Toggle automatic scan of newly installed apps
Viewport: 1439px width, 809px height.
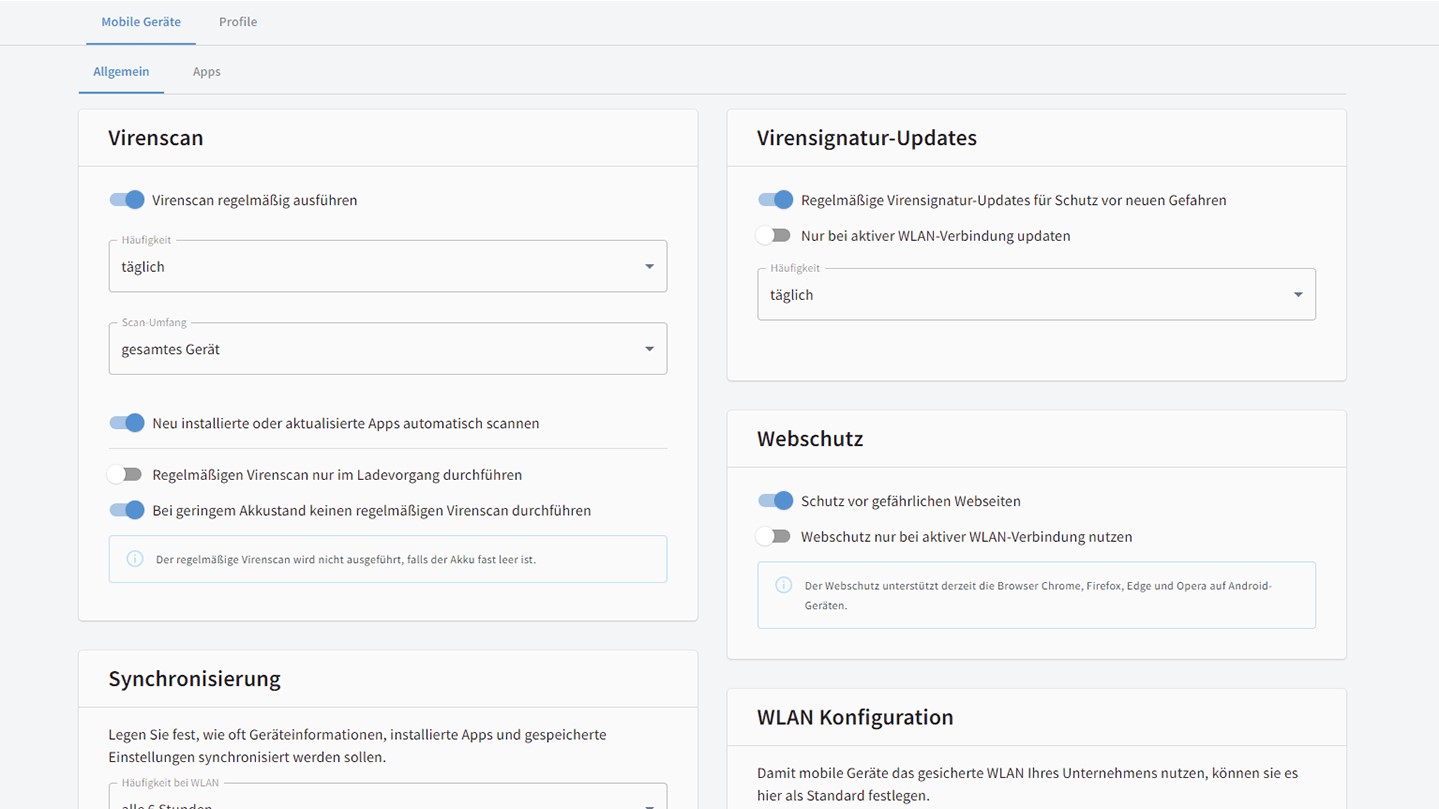[x=127, y=423]
